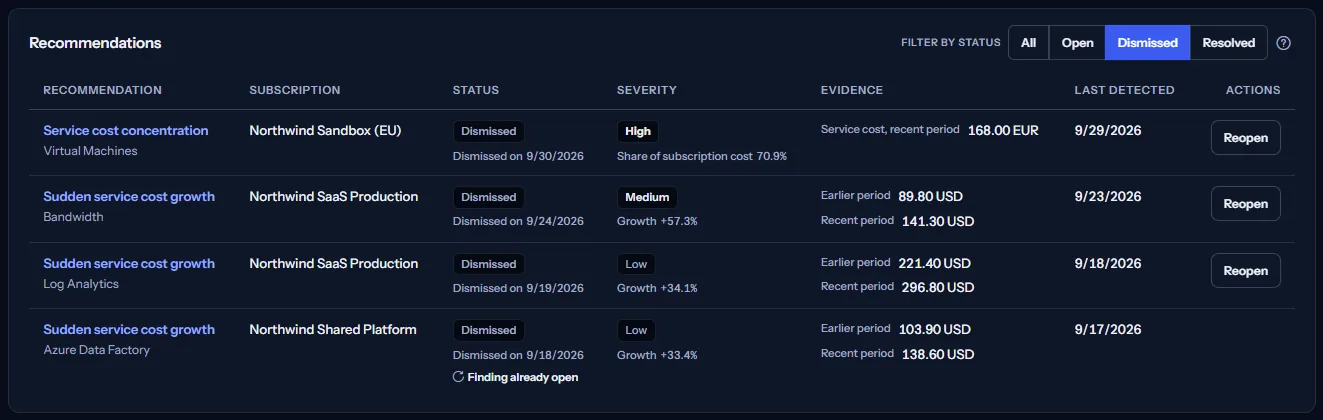Click the Growth +33.4% value
The image size is (1323, 420).
point(657,354)
